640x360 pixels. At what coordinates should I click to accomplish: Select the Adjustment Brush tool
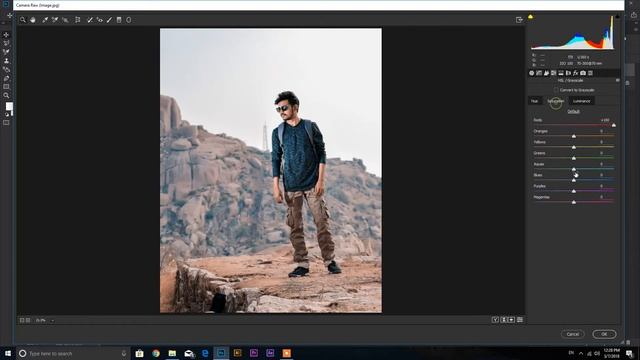click(109, 20)
